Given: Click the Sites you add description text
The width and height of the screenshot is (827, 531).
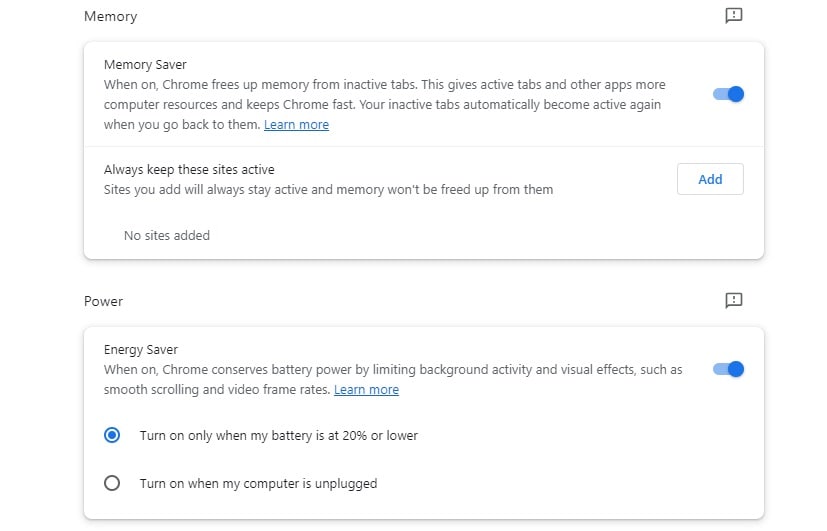Looking at the screenshot, I should point(328,190).
